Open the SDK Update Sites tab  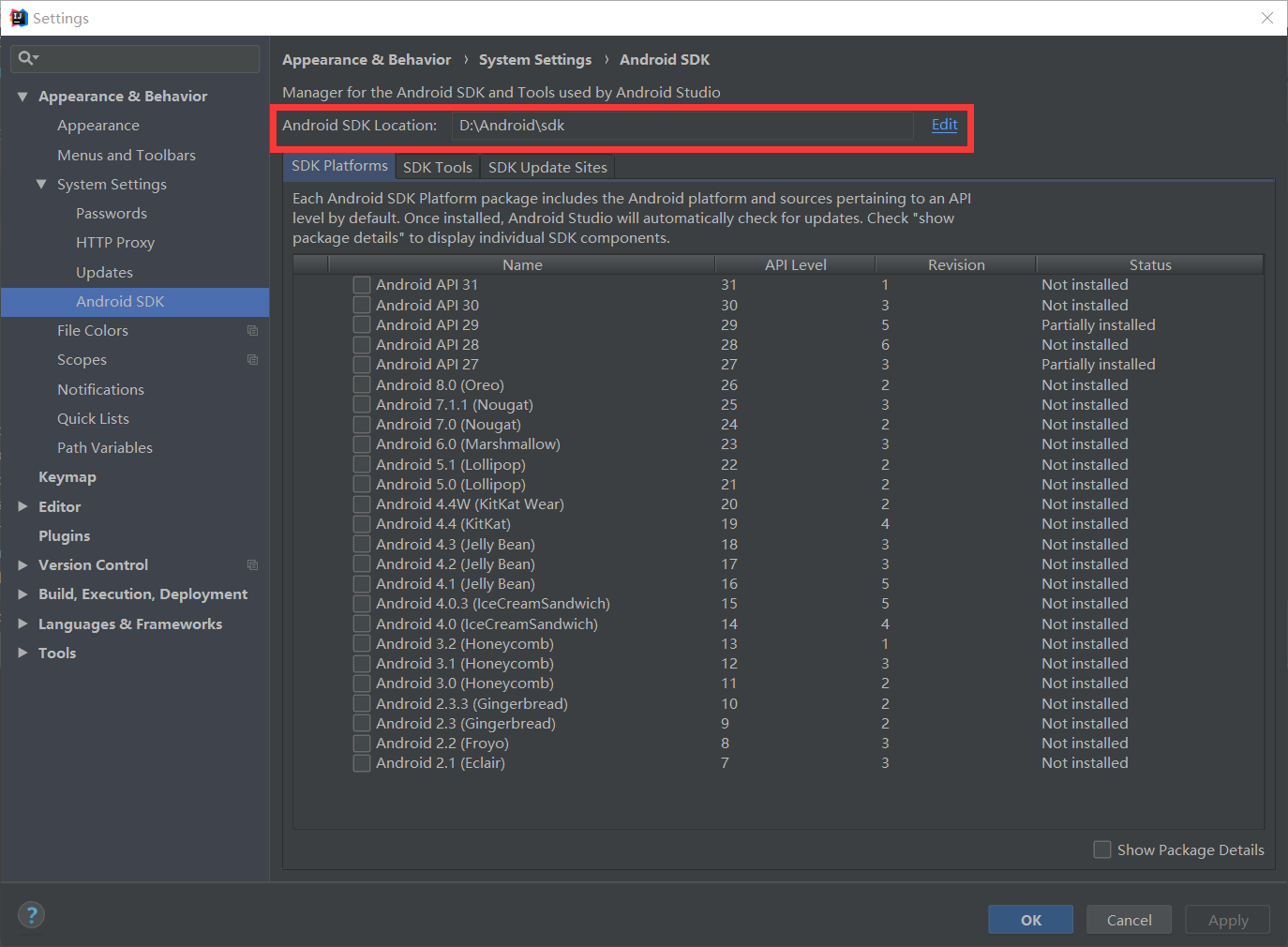click(547, 167)
